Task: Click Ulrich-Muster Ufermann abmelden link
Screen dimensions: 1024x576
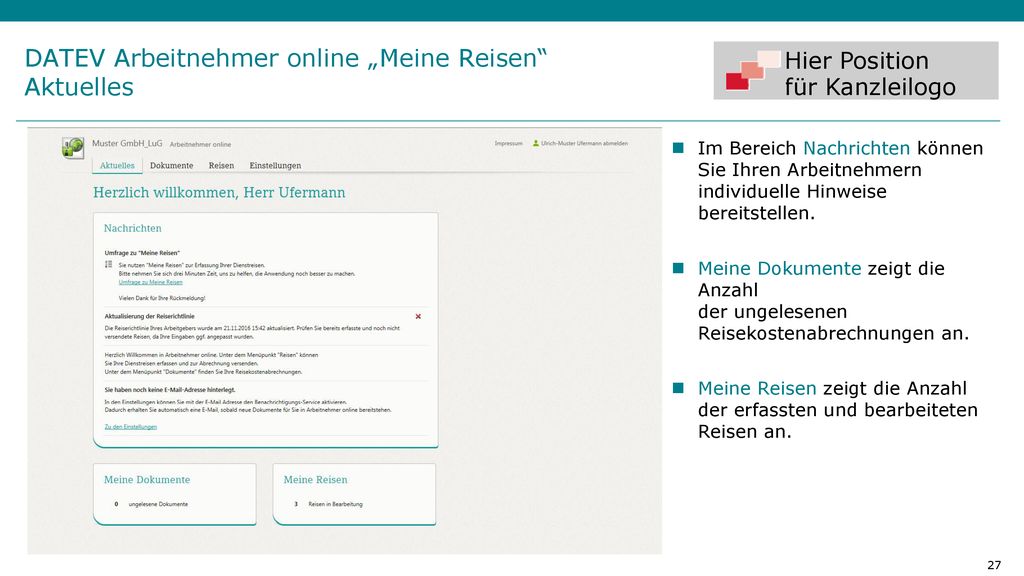Action: coord(584,143)
